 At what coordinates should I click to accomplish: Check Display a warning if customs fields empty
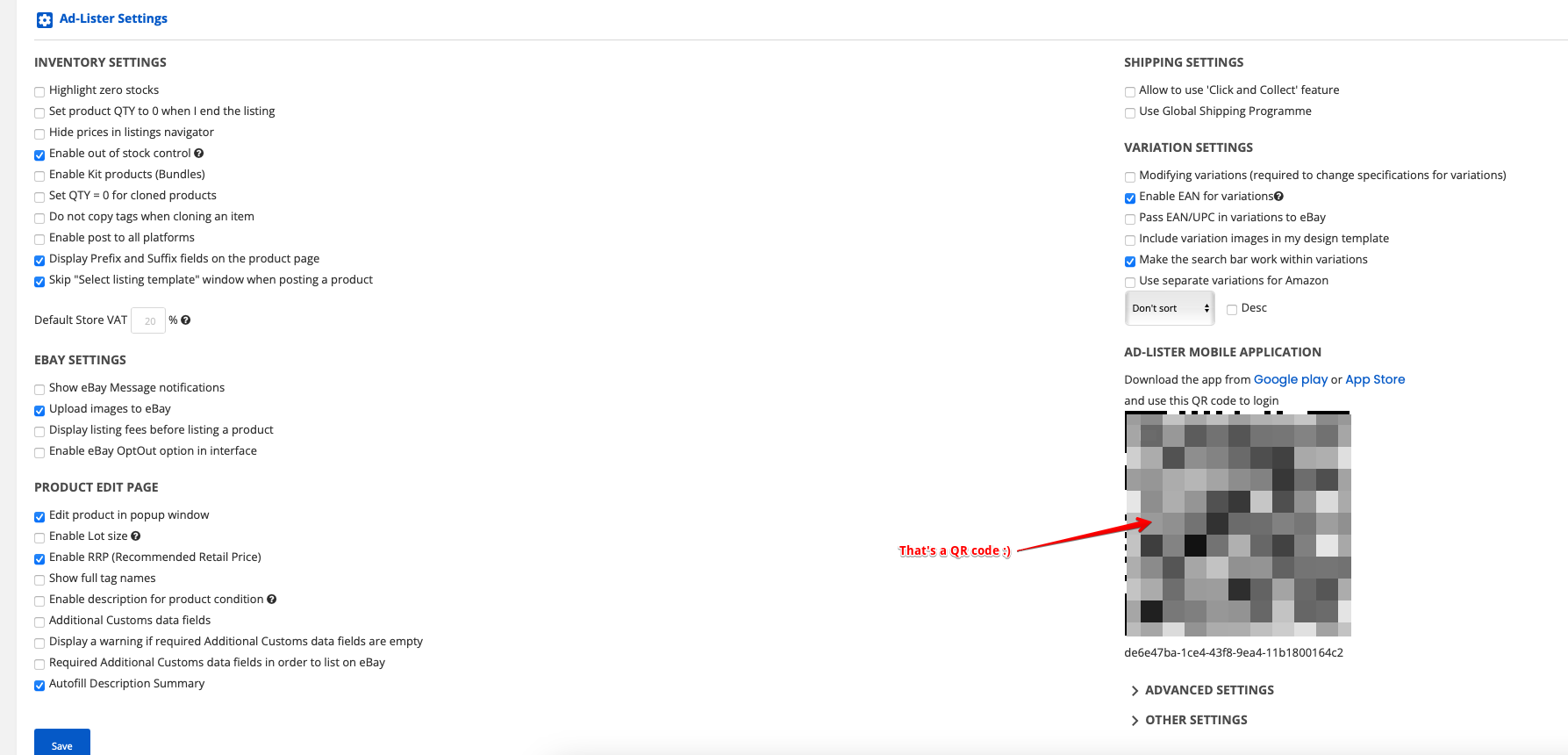[x=39, y=643]
